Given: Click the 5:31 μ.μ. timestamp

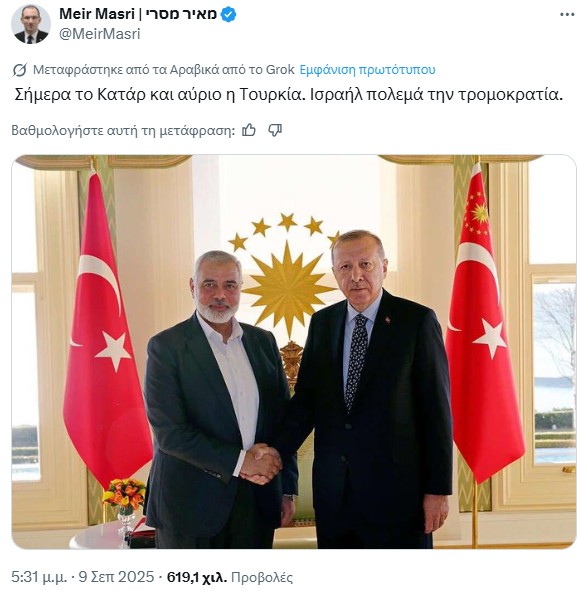Looking at the screenshot, I should (x=39, y=577).
